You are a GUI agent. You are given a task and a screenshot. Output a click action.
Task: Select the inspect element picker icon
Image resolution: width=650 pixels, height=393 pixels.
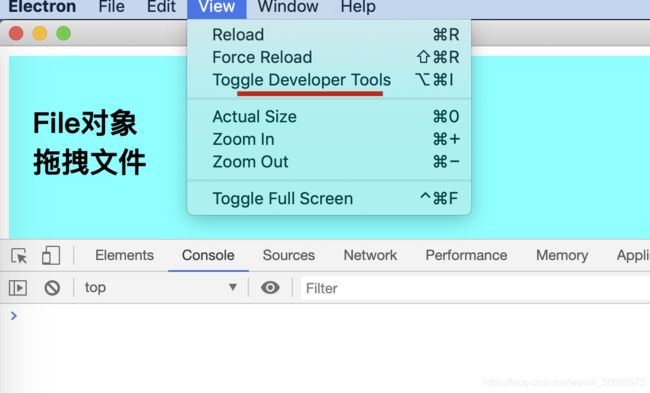(x=19, y=256)
